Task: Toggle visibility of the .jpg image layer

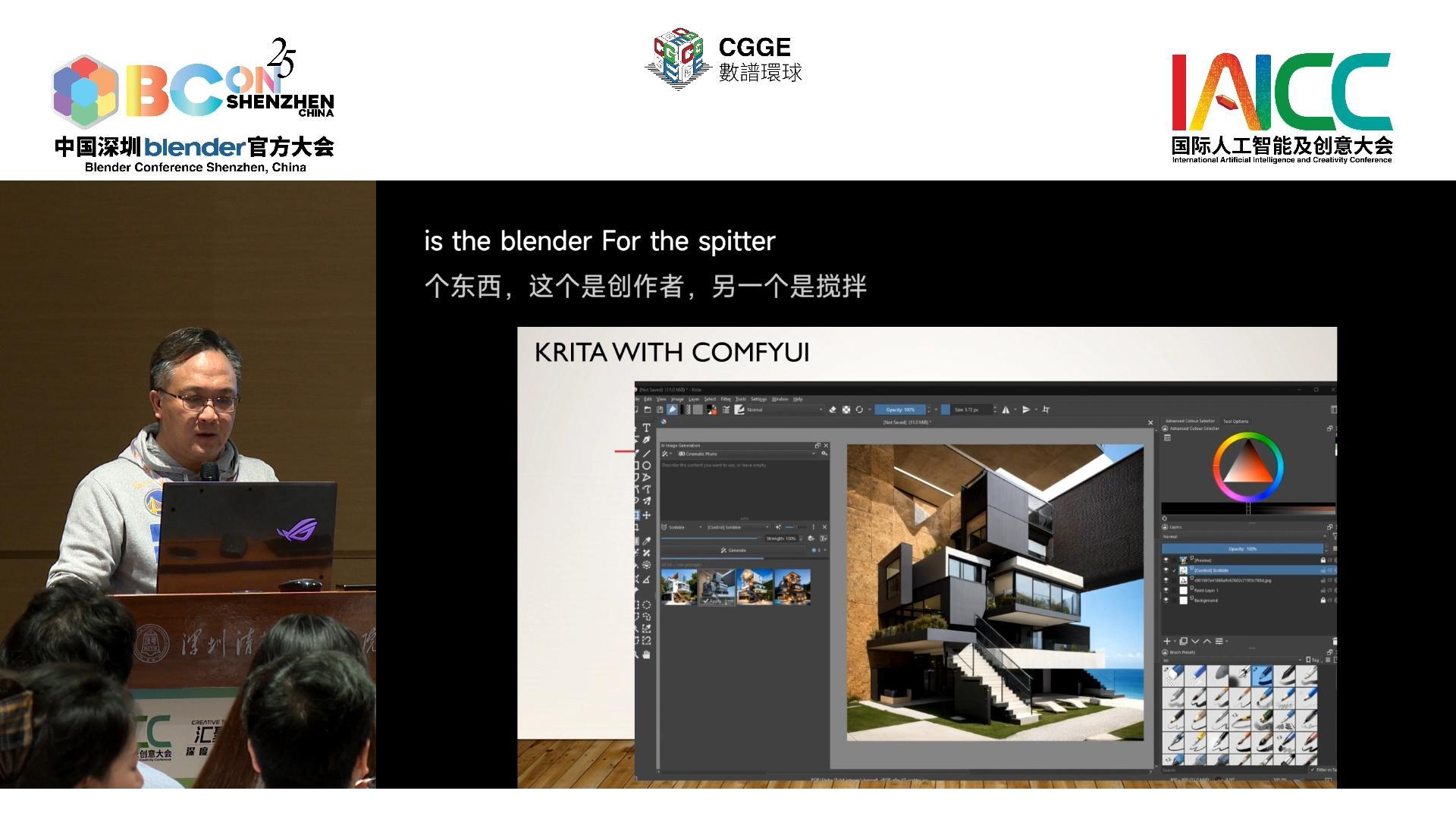Action: (x=1166, y=580)
